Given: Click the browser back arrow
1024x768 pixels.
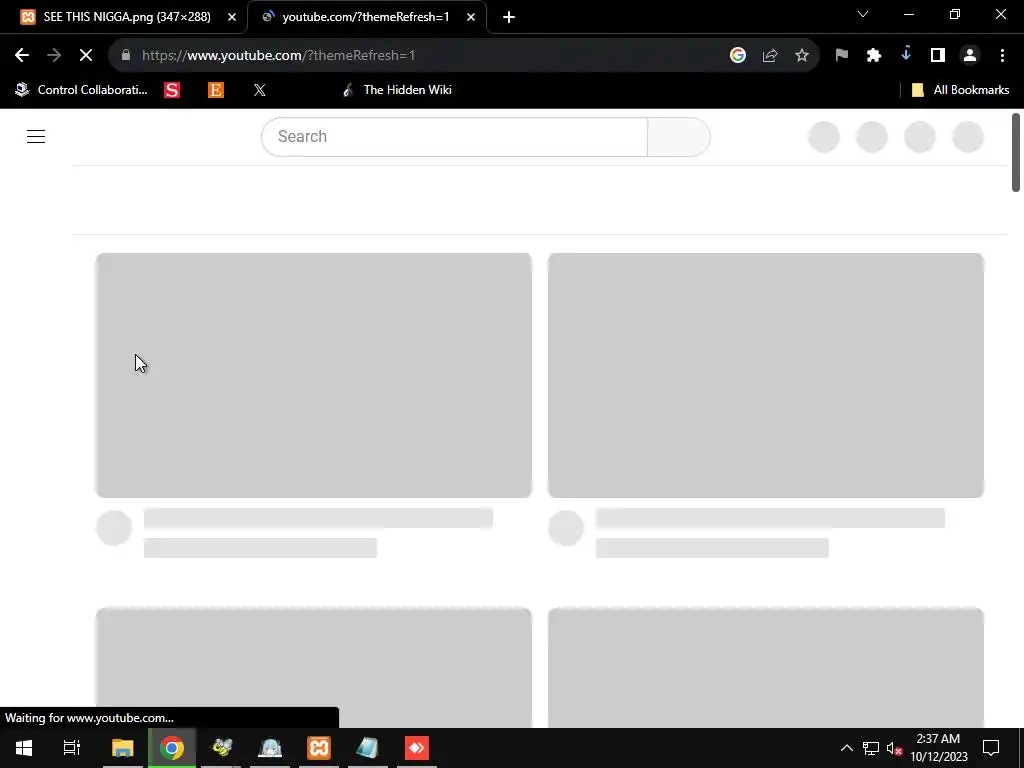Looking at the screenshot, I should [22, 56].
